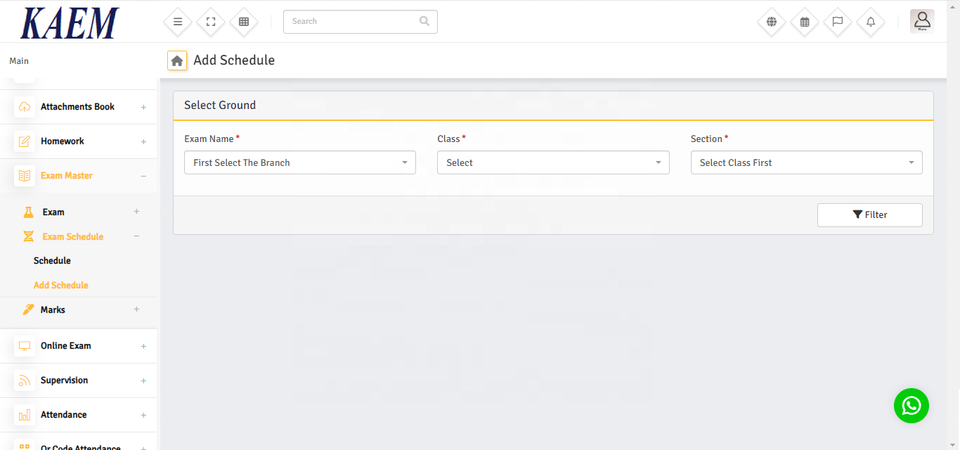Click the Filter button
This screenshot has width=960, height=450.
(x=869, y=215)
